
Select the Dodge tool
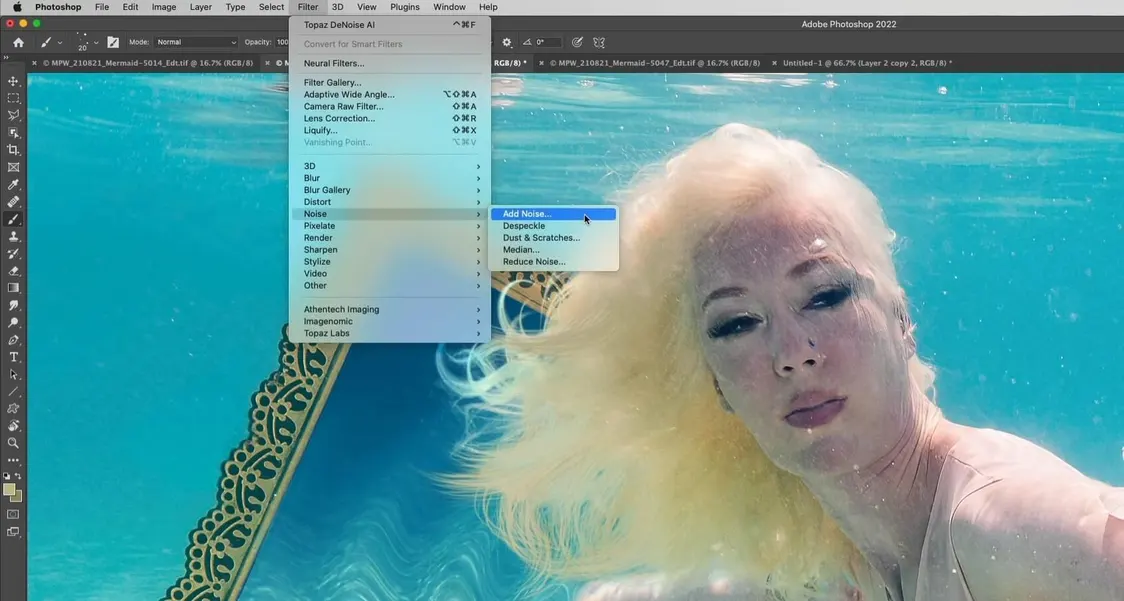[x=13, y=323]
